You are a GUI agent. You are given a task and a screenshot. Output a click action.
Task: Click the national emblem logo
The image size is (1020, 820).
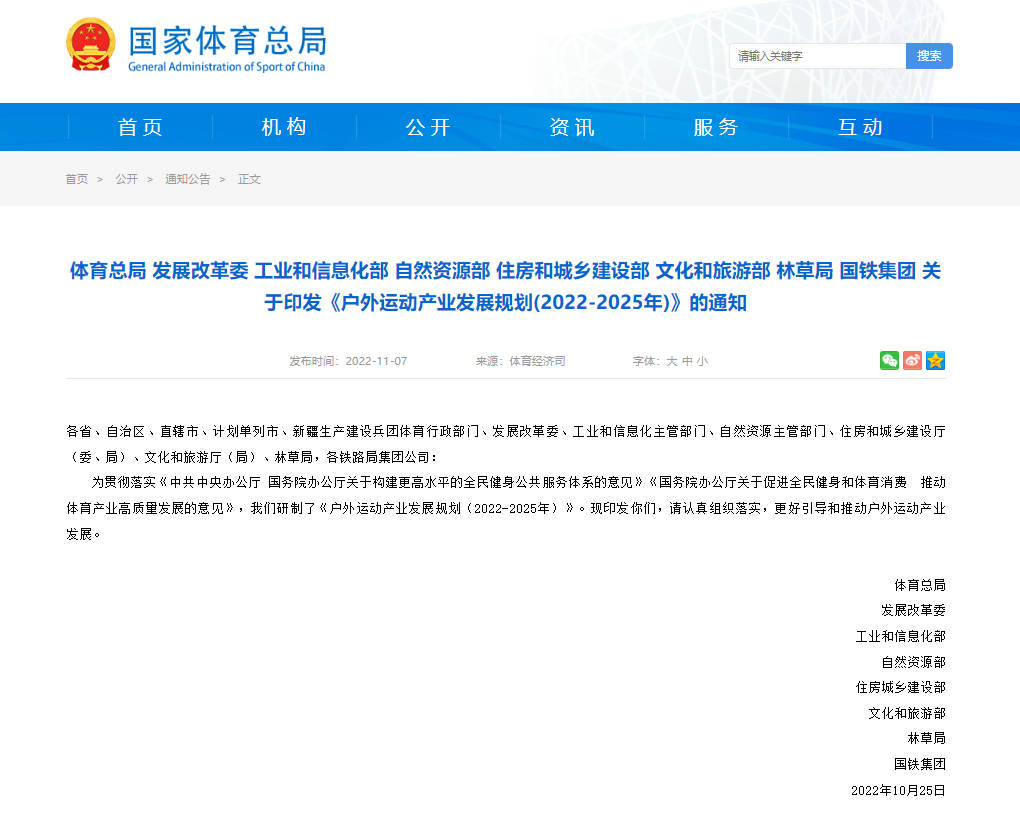tap(91, 45)
